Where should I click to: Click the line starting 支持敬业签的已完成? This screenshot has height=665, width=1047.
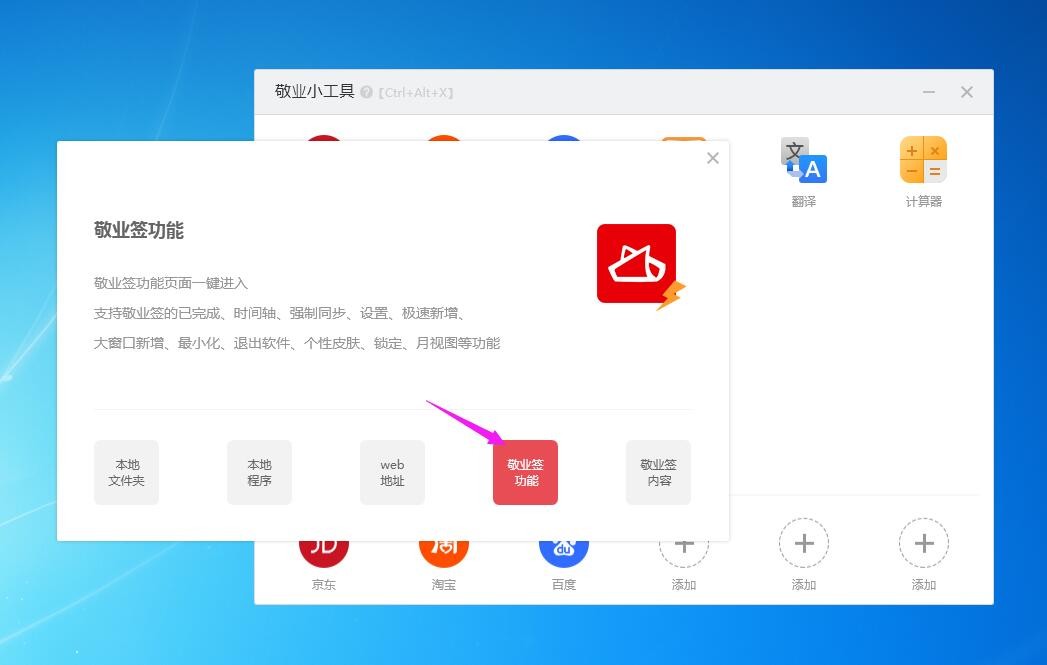pyautogui.click(x=279, y=313)
